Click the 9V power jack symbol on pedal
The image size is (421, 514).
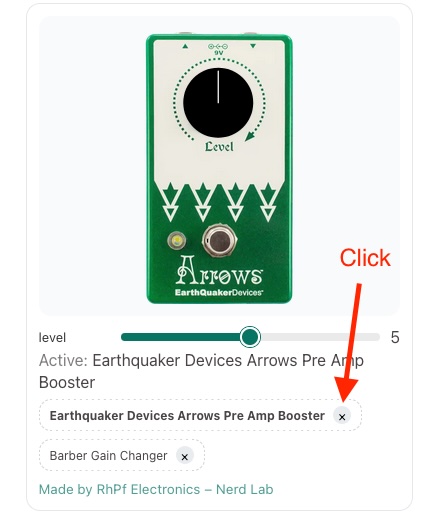click(x=218, y=49)
